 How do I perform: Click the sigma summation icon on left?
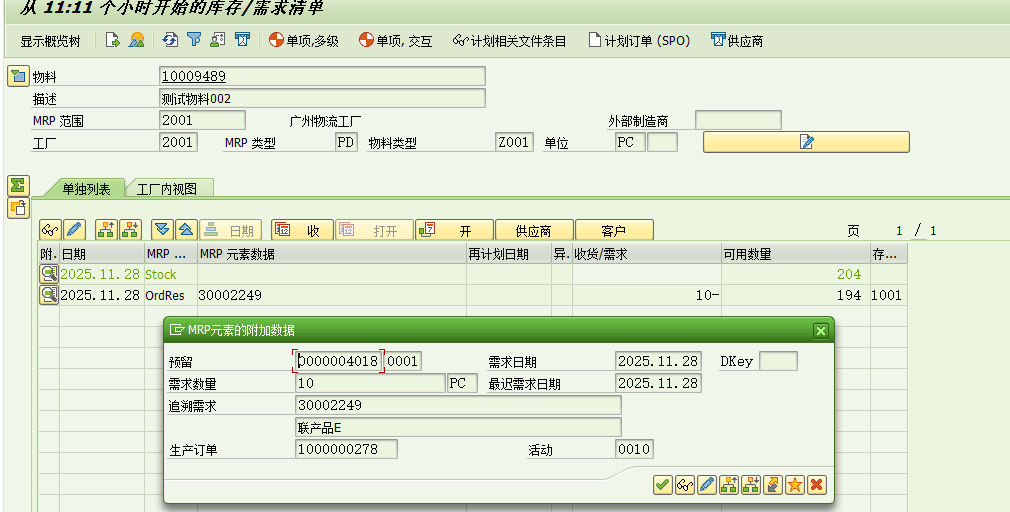tap(17, 185)
